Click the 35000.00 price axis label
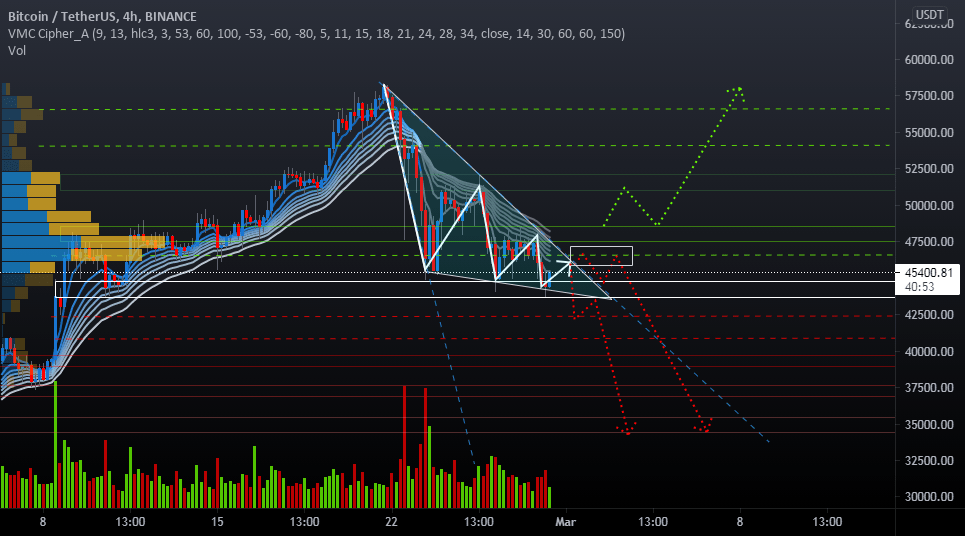This screenshot has height=536, width=965. tap(929, 425)
